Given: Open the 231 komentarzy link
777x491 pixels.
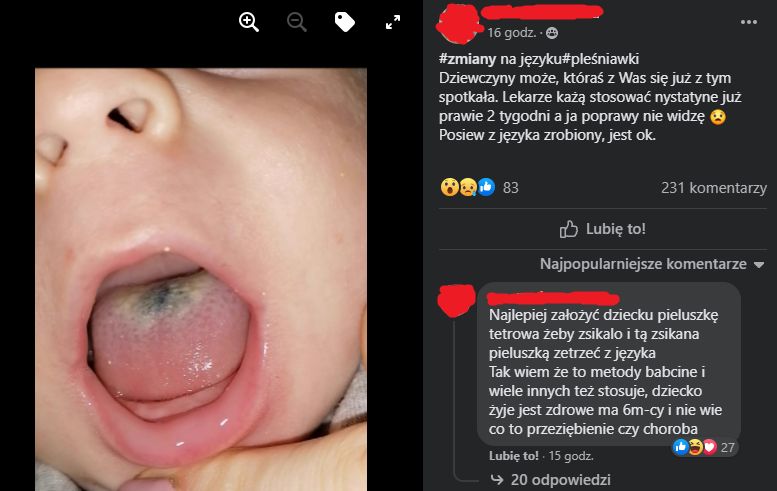Looking at the screenshot, I should pyautogui.click(x=714, y=188).
